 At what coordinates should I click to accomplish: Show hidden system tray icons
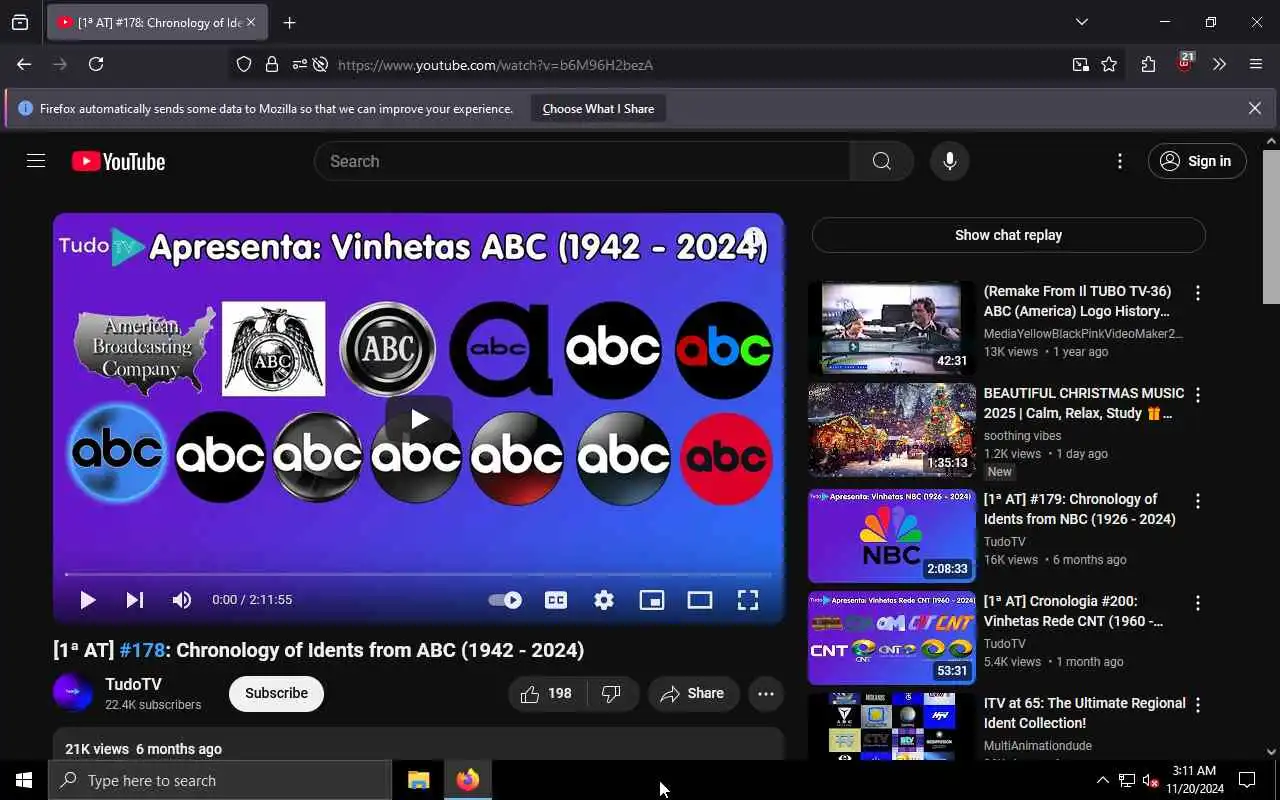(1102, 780)
